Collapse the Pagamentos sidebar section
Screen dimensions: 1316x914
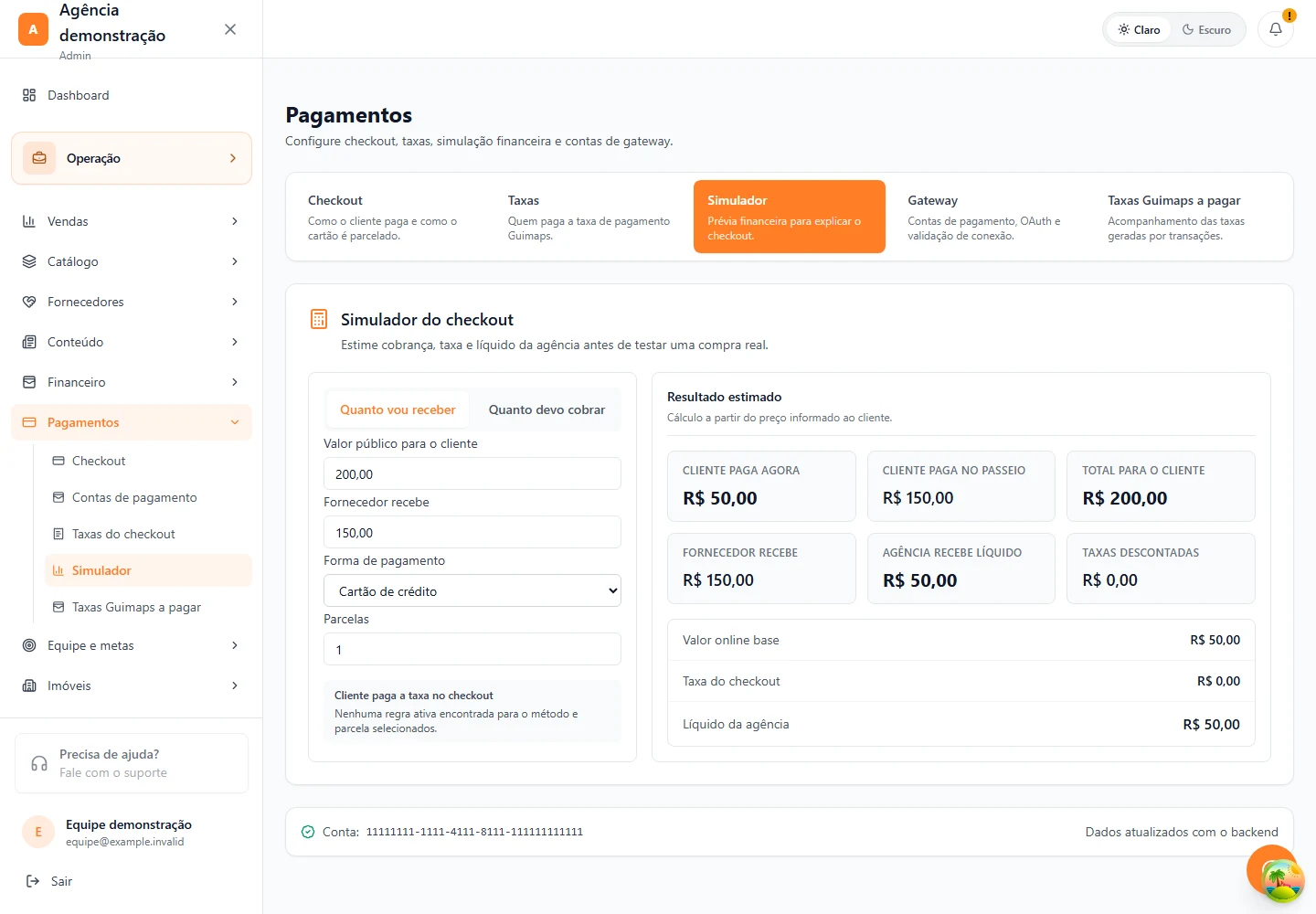[132, 422]
